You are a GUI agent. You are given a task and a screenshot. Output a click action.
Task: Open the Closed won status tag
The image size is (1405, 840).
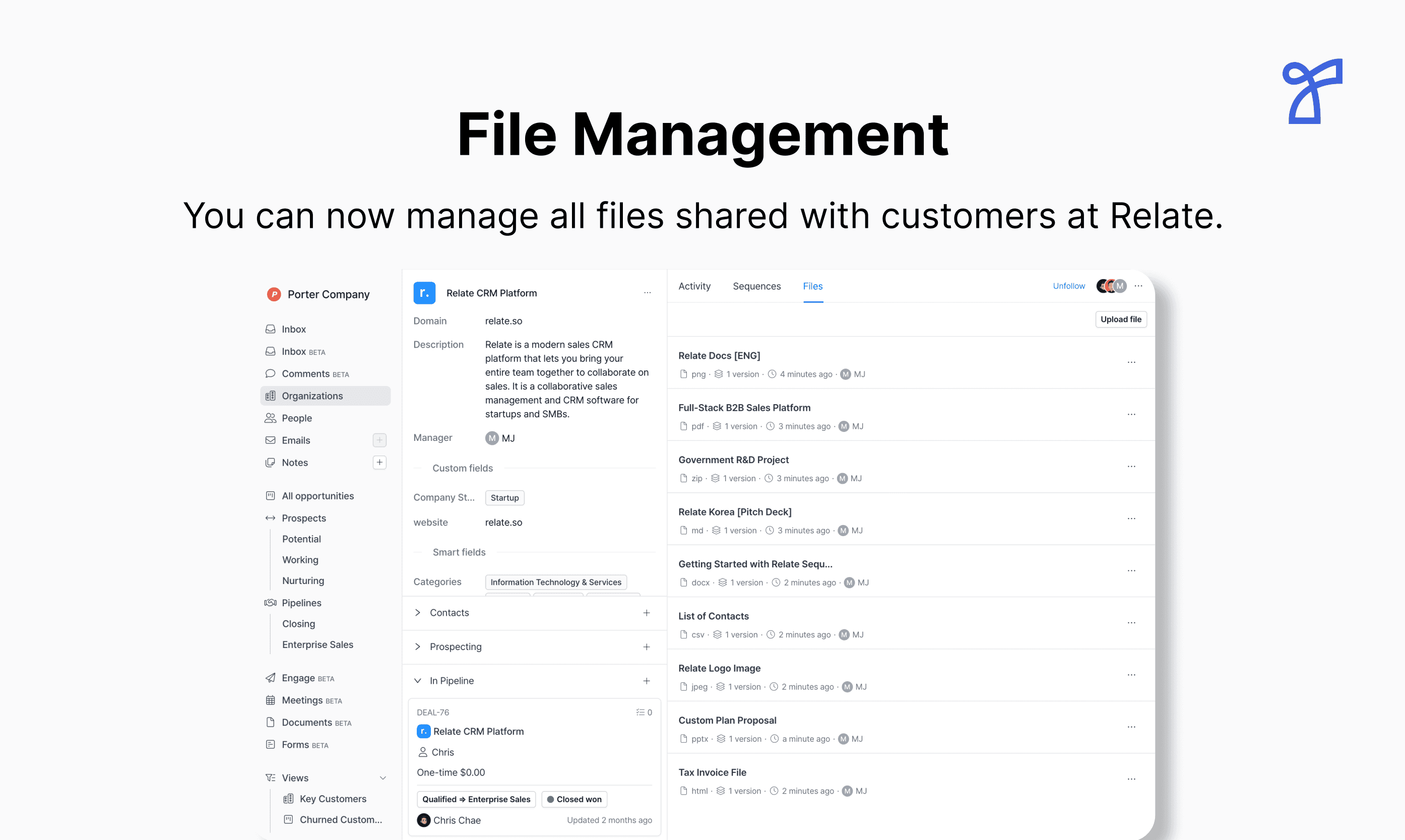point(574,799)
